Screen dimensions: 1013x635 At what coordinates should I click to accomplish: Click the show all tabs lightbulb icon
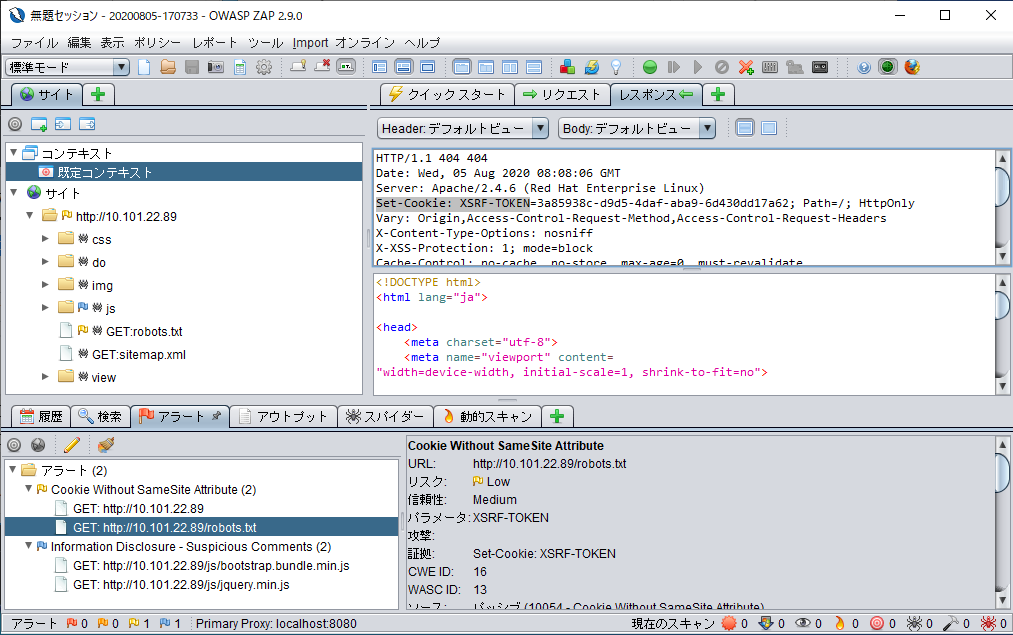click(298, 67)
